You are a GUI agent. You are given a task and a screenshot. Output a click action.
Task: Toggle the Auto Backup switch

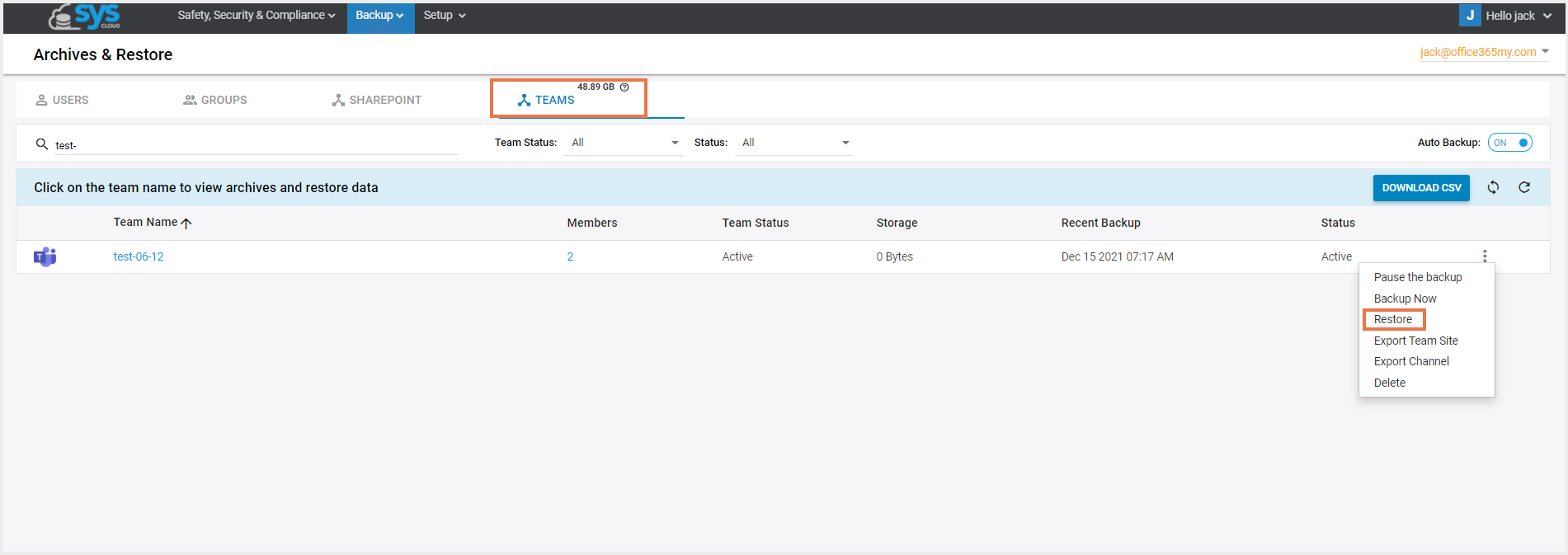[x=1509, y=143]
